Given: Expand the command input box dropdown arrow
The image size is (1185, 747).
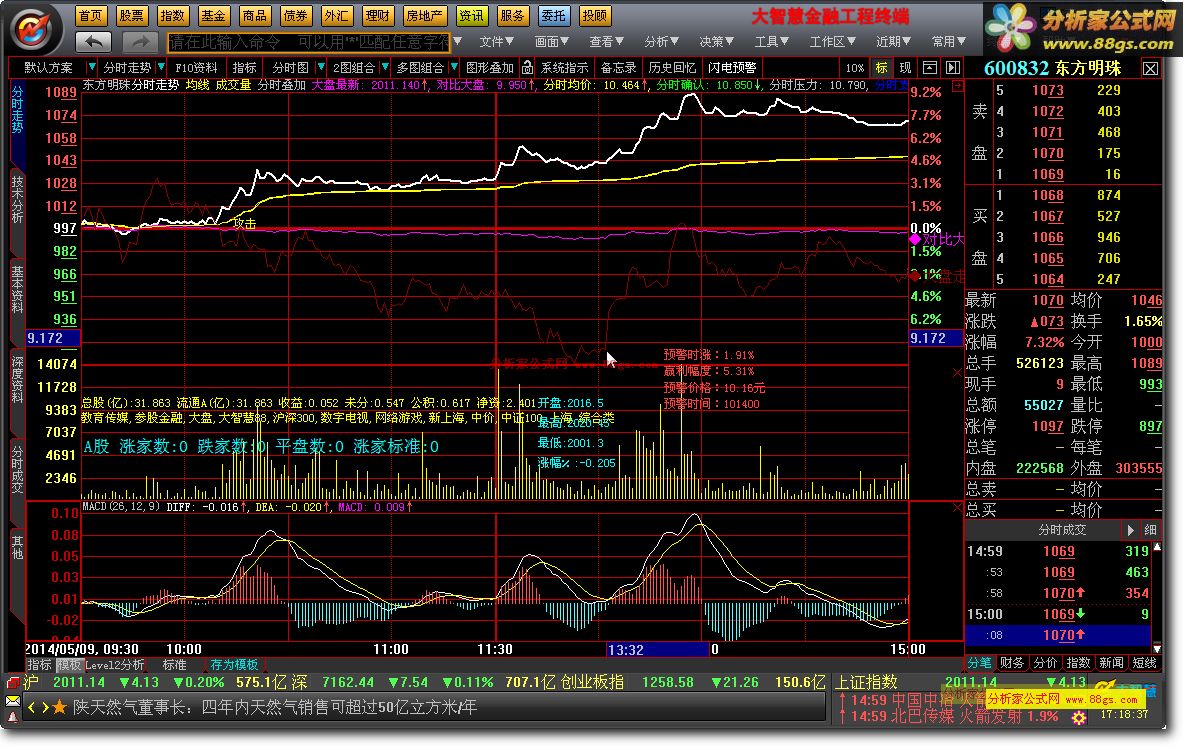Looking at the screenshot, I should 457,42.
